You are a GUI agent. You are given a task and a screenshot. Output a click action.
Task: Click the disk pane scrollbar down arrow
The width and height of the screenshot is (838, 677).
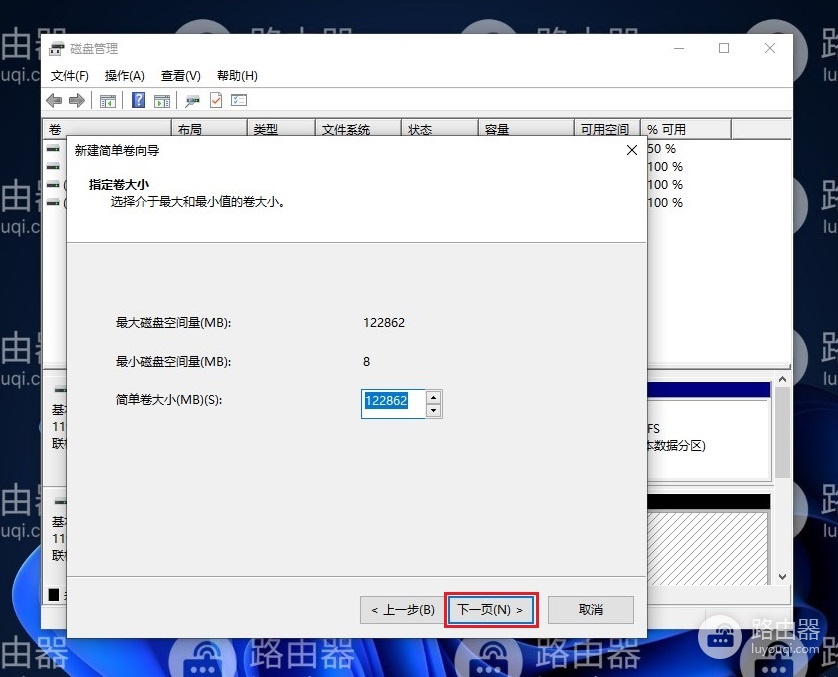[782, 577]
